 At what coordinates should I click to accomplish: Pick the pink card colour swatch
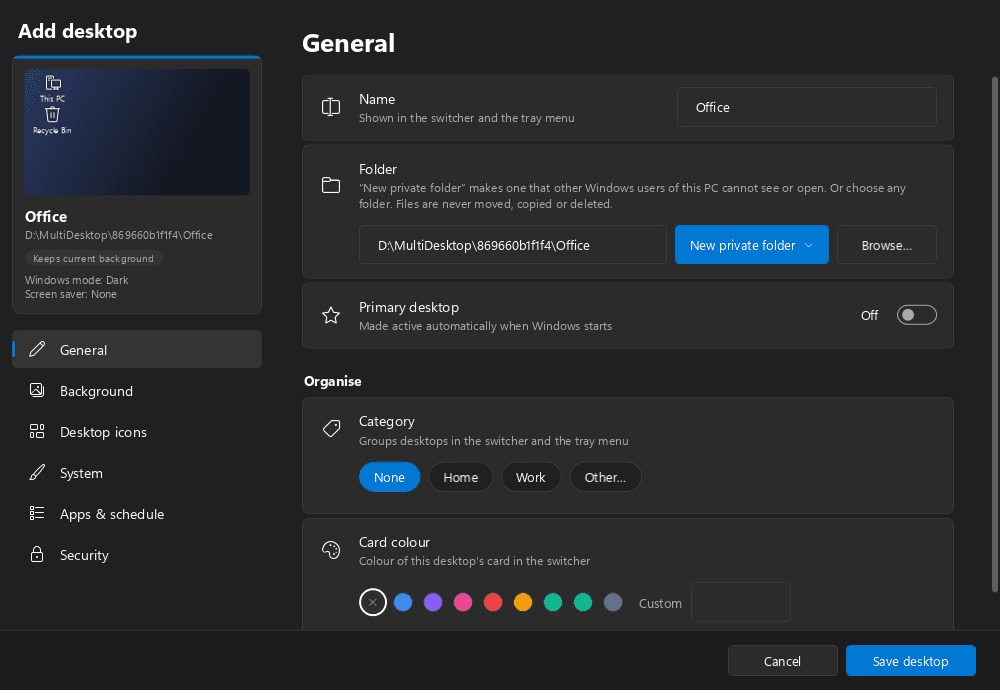click(x=463, y=602)
